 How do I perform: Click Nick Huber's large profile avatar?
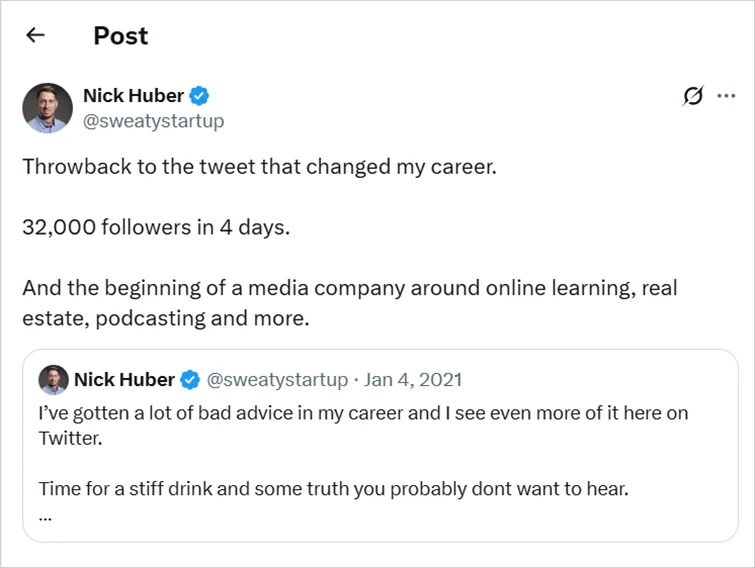pos(47,108)
